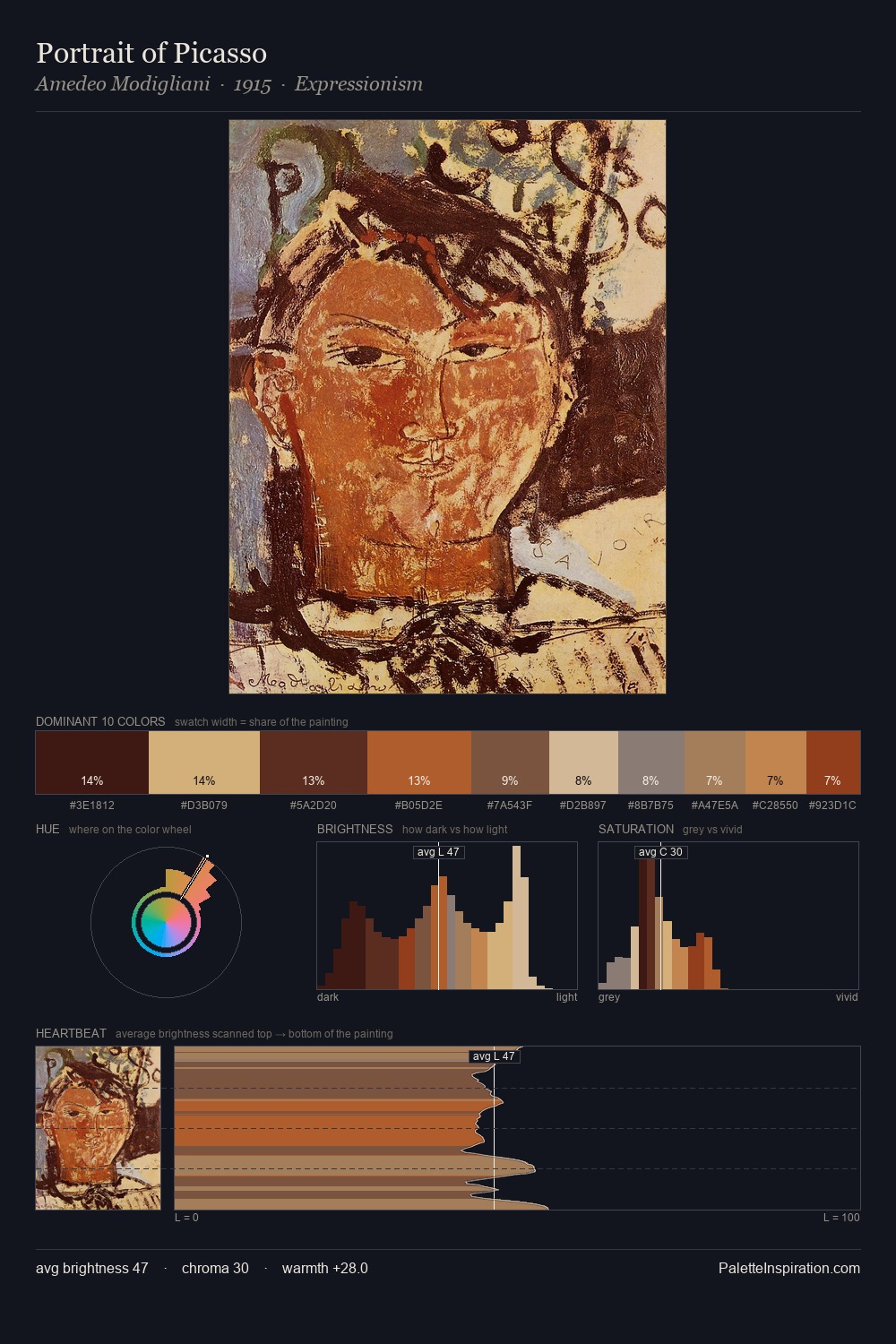Viewport: 896px width, 1344px height.
Task: Click the hue color wheel
Action: point(166,922)
